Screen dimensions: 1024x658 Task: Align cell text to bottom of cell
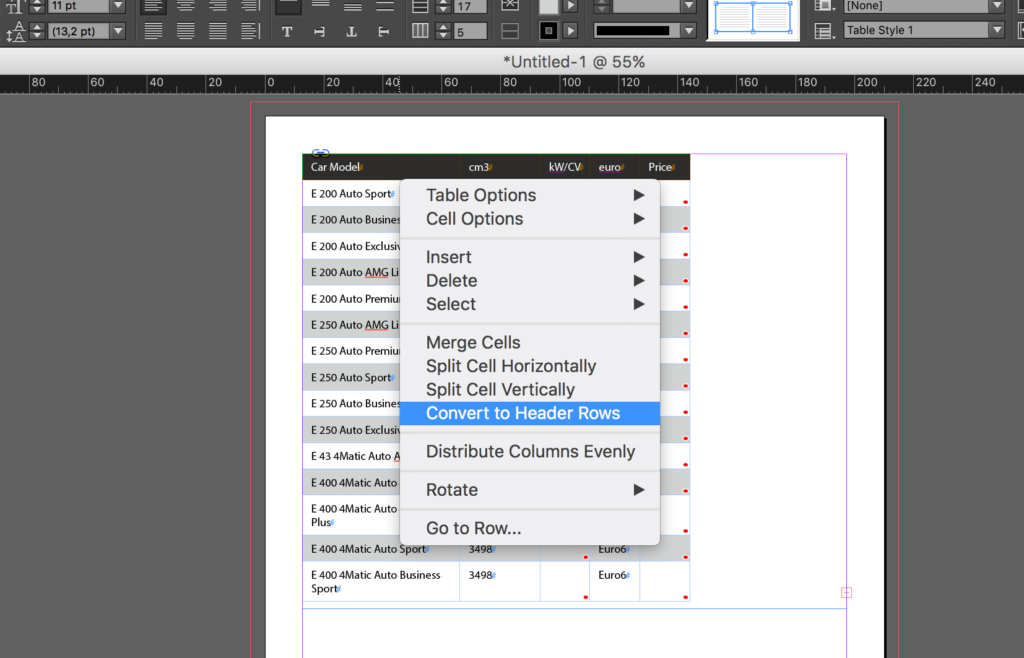click(354, 8)
